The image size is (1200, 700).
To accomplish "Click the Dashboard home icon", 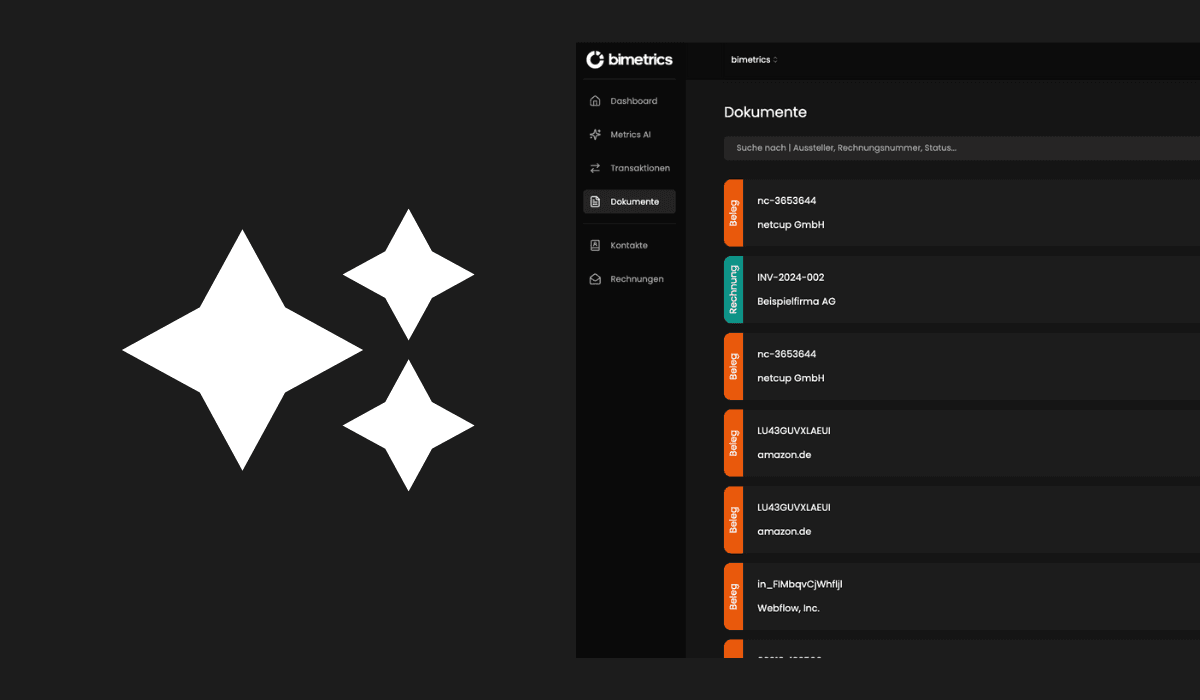I will click(x=595, y=101).
